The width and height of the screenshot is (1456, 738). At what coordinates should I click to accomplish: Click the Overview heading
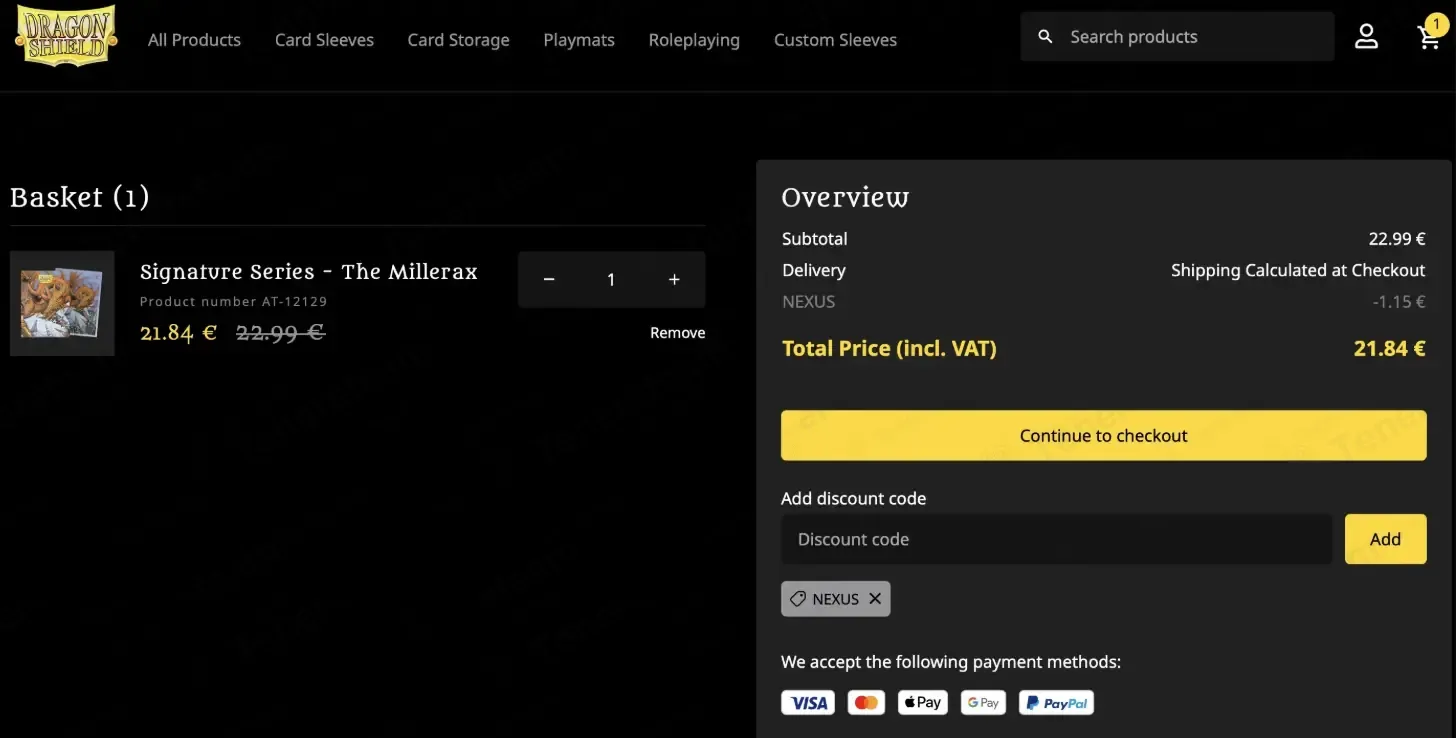[x=845, y=197]
